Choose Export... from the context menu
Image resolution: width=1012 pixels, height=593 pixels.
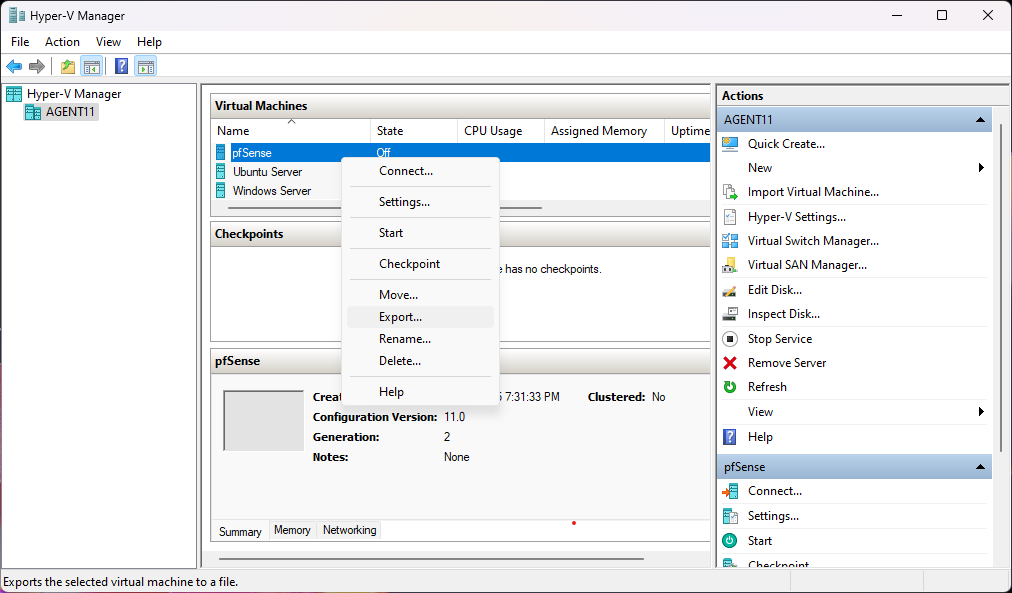(400, 317)
